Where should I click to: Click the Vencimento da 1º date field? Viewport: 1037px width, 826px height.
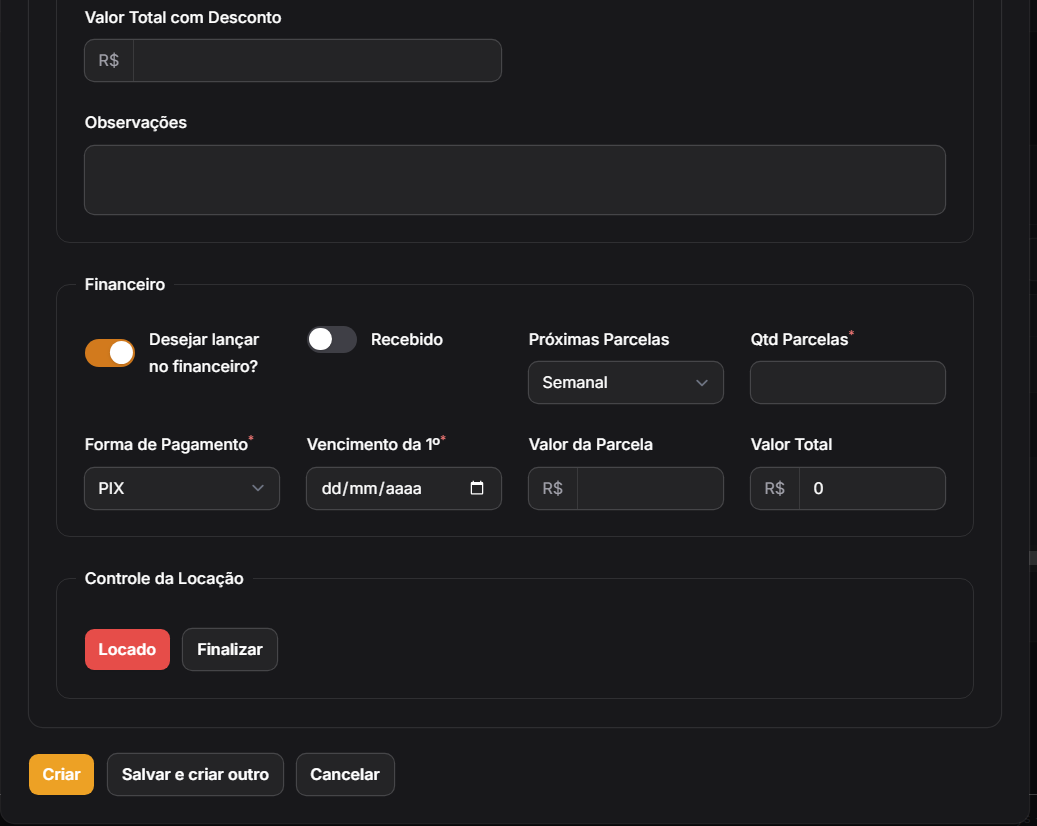(404, 488)
